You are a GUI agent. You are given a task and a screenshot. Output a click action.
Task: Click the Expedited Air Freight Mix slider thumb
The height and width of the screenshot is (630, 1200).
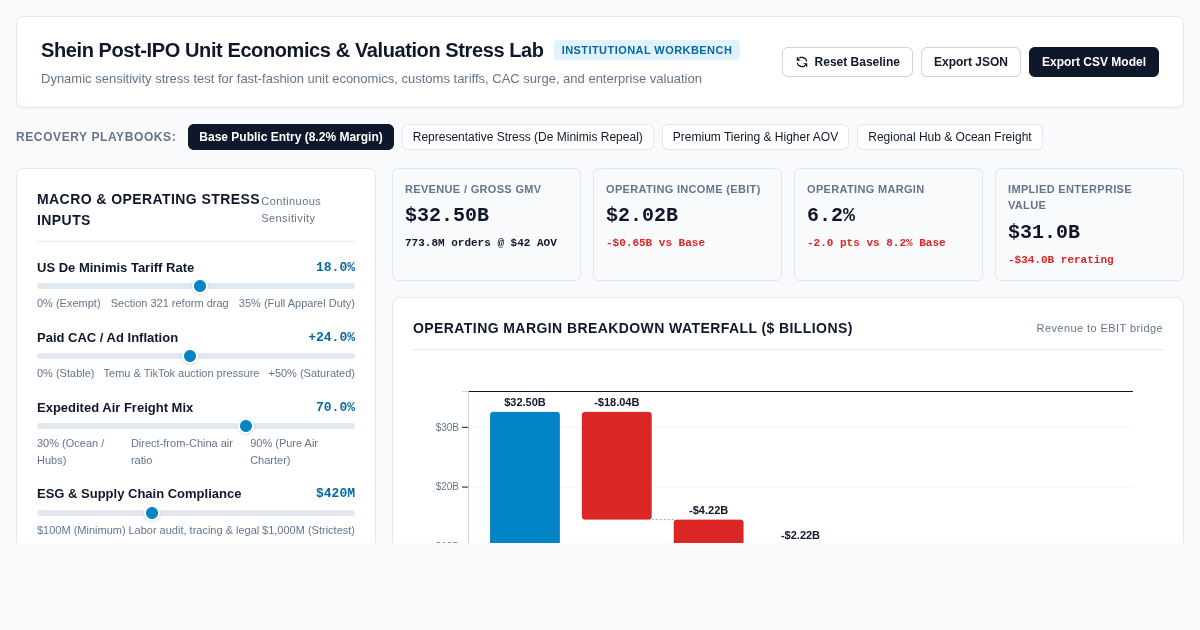[246, 426]
